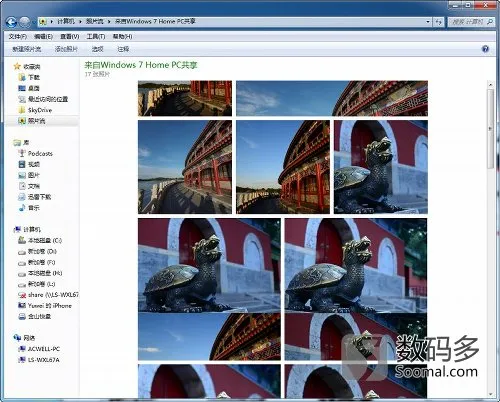500x402 pixels.
Task: Click the magnifier icon in search box
Action: click(490, 22)
